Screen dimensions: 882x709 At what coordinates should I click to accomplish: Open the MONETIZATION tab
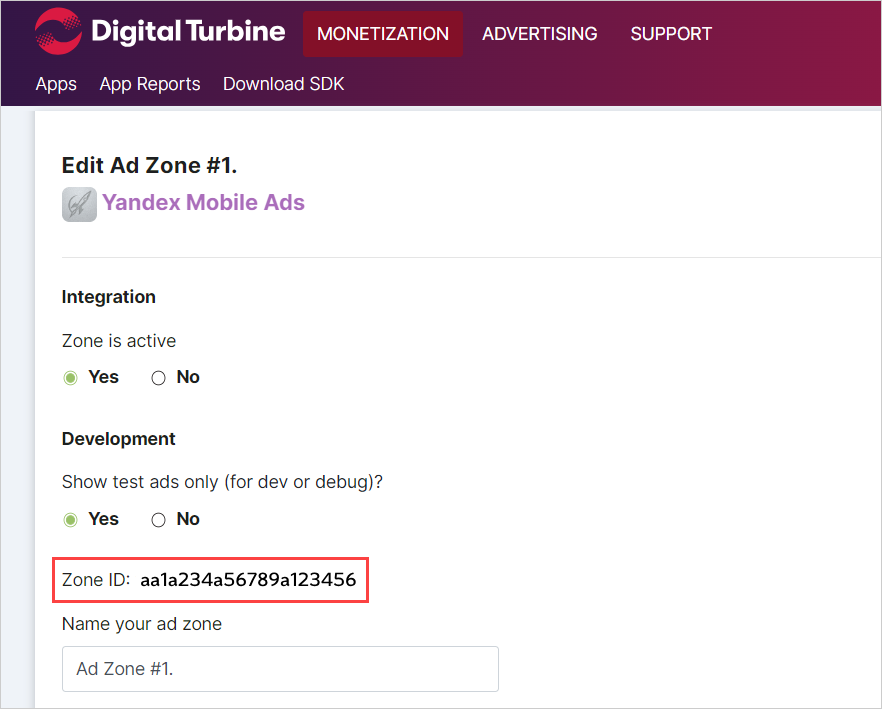tap(382, 34)
